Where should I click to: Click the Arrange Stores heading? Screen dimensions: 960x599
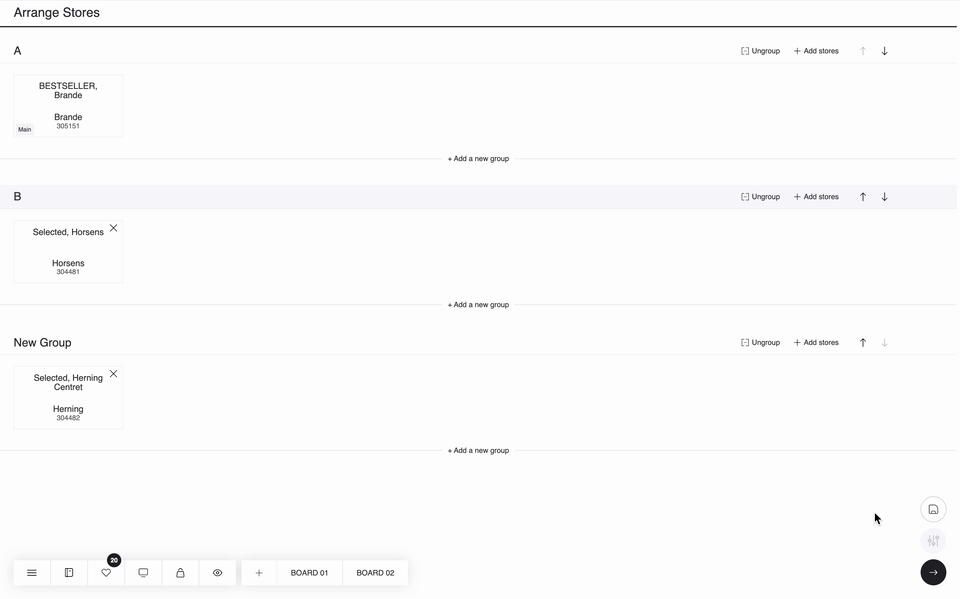(x=56, y=12)
